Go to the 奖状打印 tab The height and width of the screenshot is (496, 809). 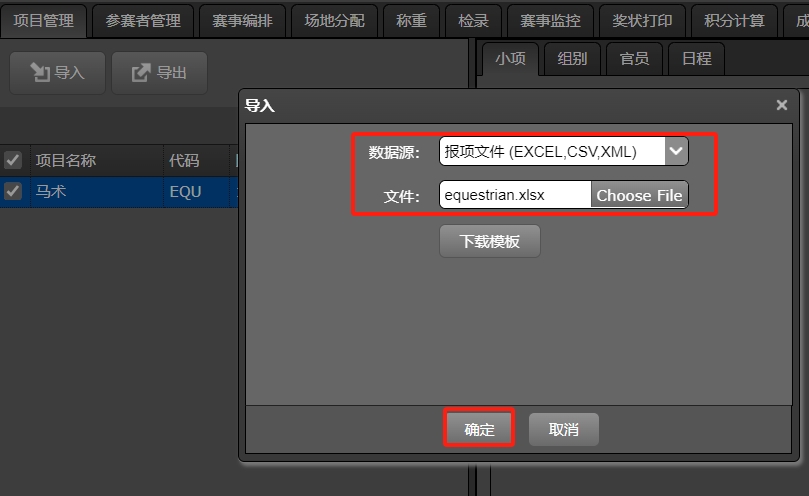642,21
